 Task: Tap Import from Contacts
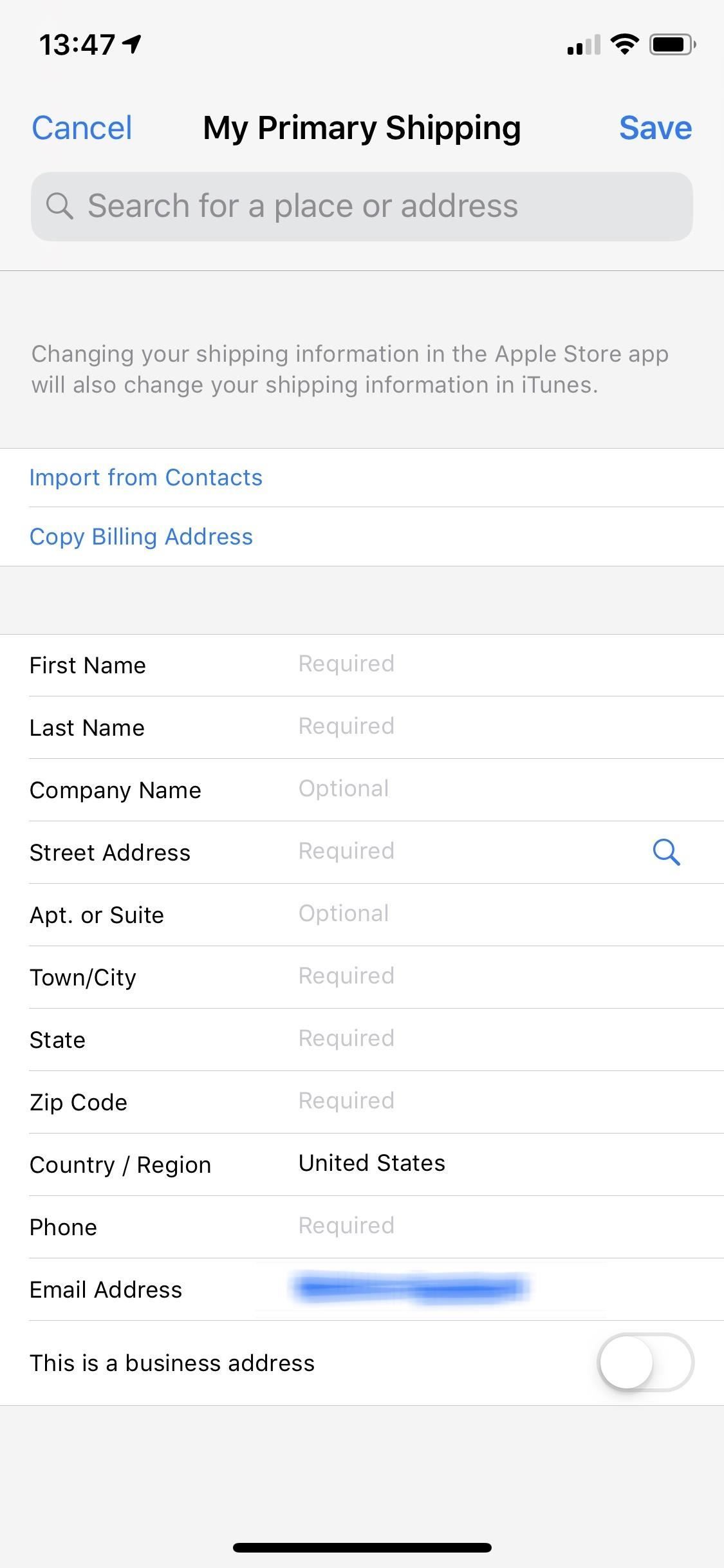146,478
